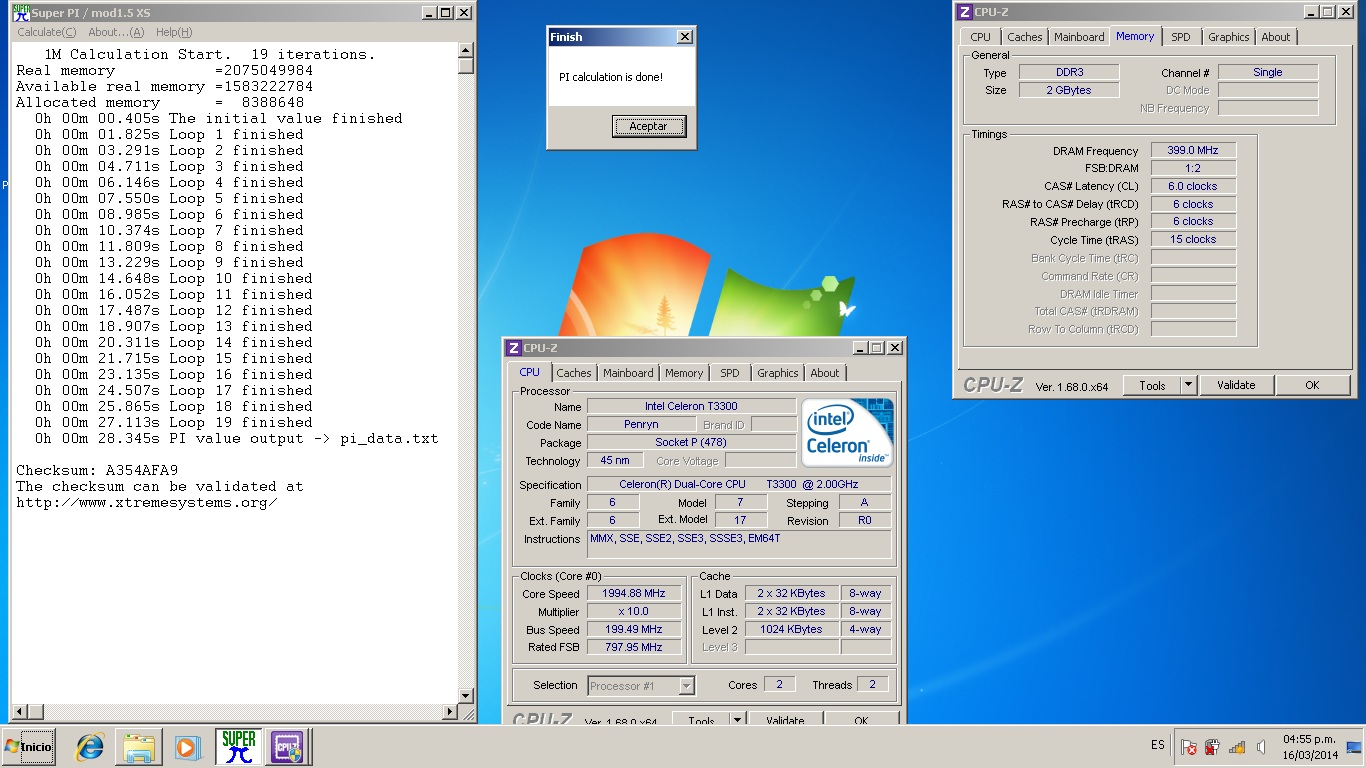This screenshot has height=768, width=1366.
Task: Switch to Graphics tab in the front CPU-Z window
Action: (x=778, y=373)
